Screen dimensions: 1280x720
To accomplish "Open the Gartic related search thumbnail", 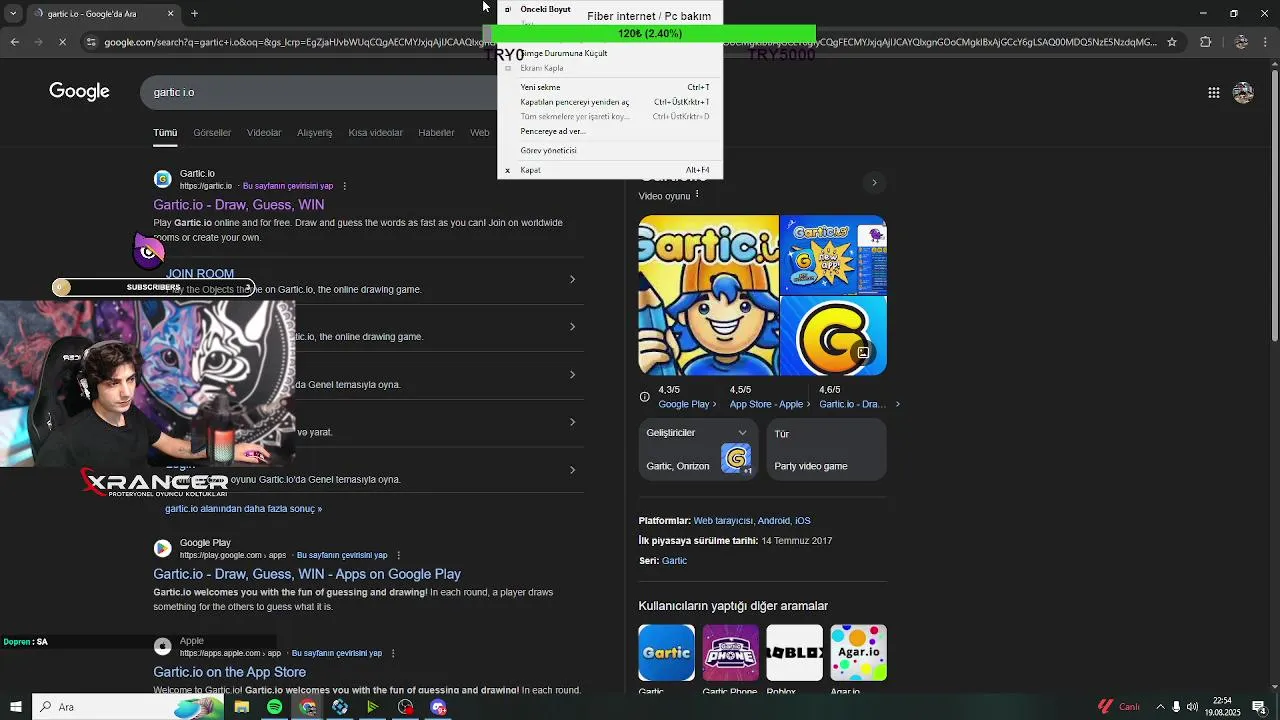I will [x=666, y=653].
